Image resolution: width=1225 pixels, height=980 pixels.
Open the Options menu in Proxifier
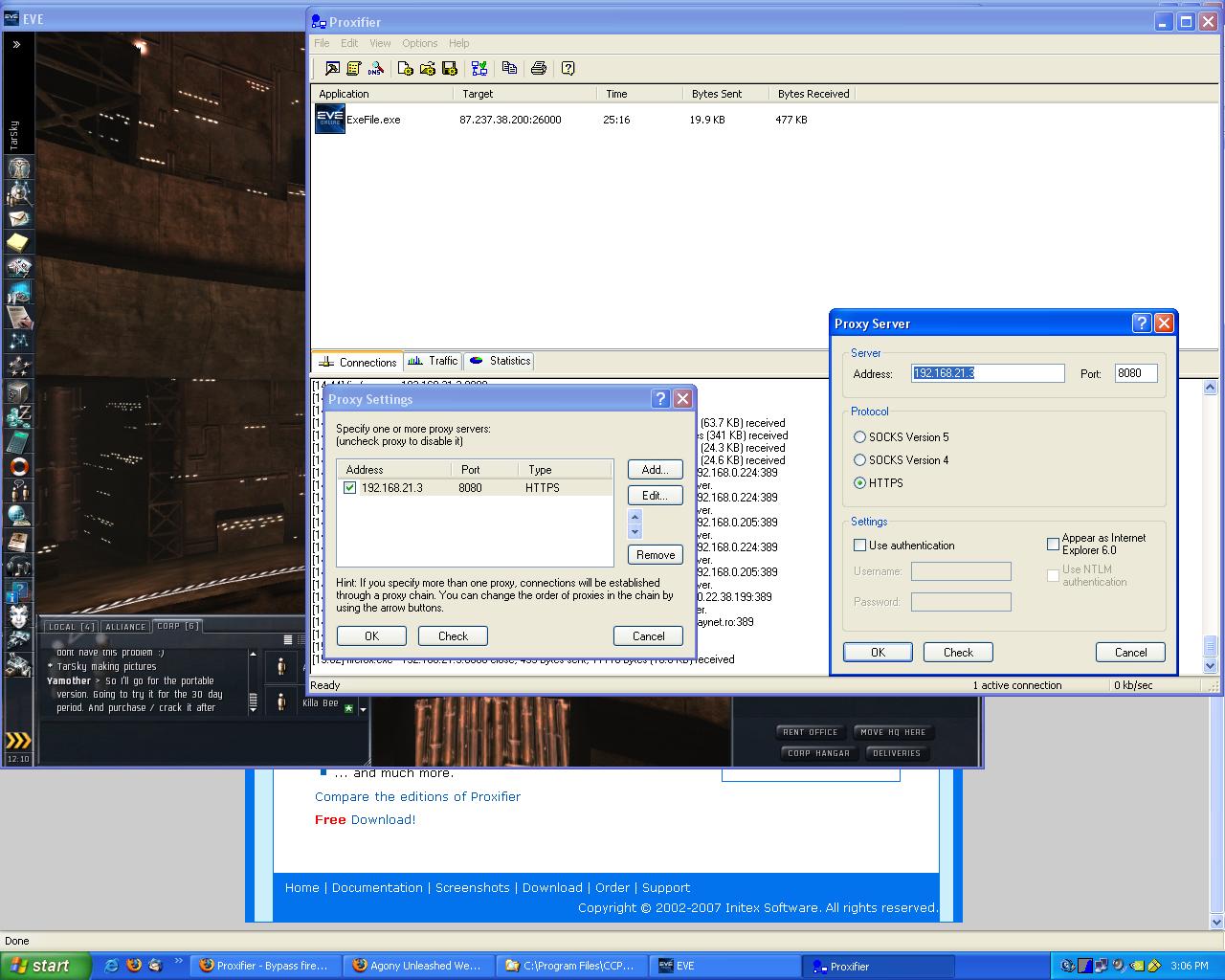pos(419,43)
